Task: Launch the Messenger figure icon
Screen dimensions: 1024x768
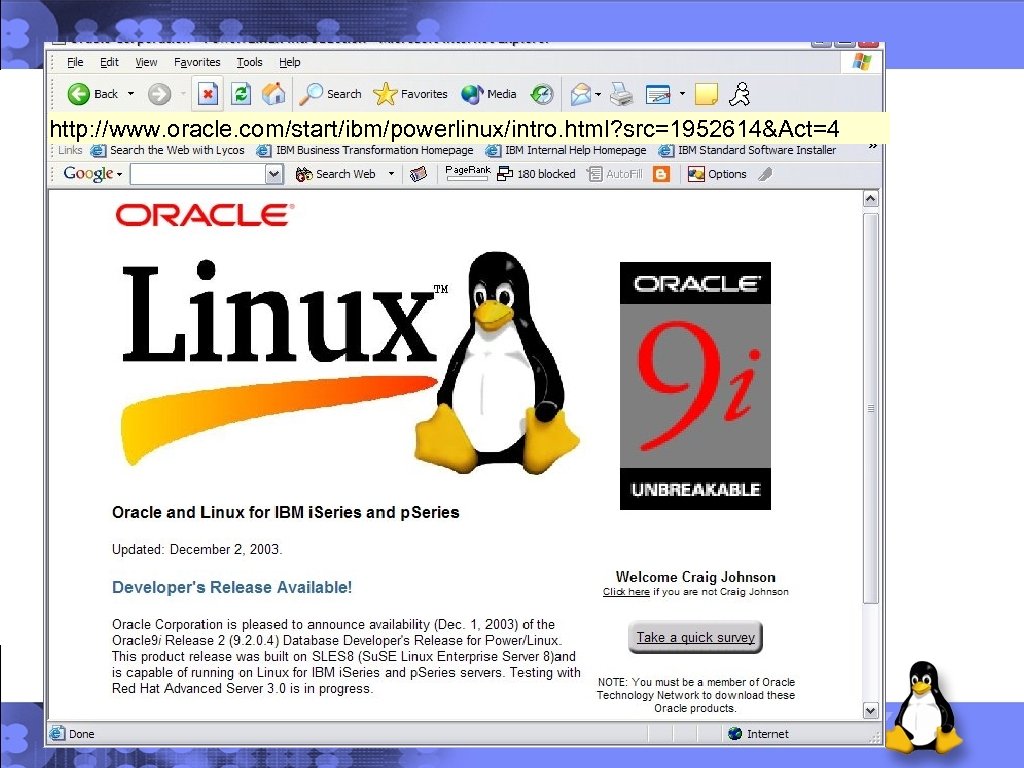Action: click(x=739, y=94)
